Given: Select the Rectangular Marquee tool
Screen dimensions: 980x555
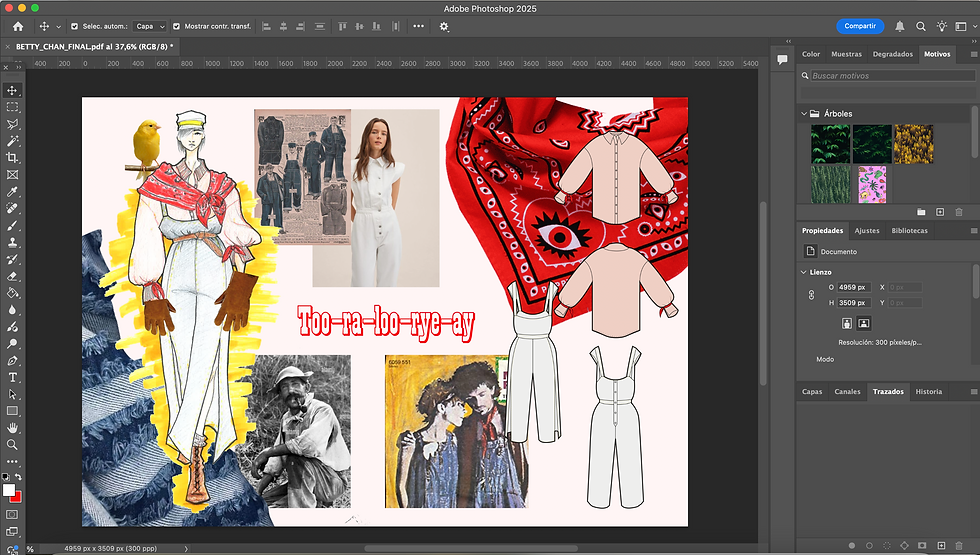Looking at the screenshot, I should click(x=12, y=107).
